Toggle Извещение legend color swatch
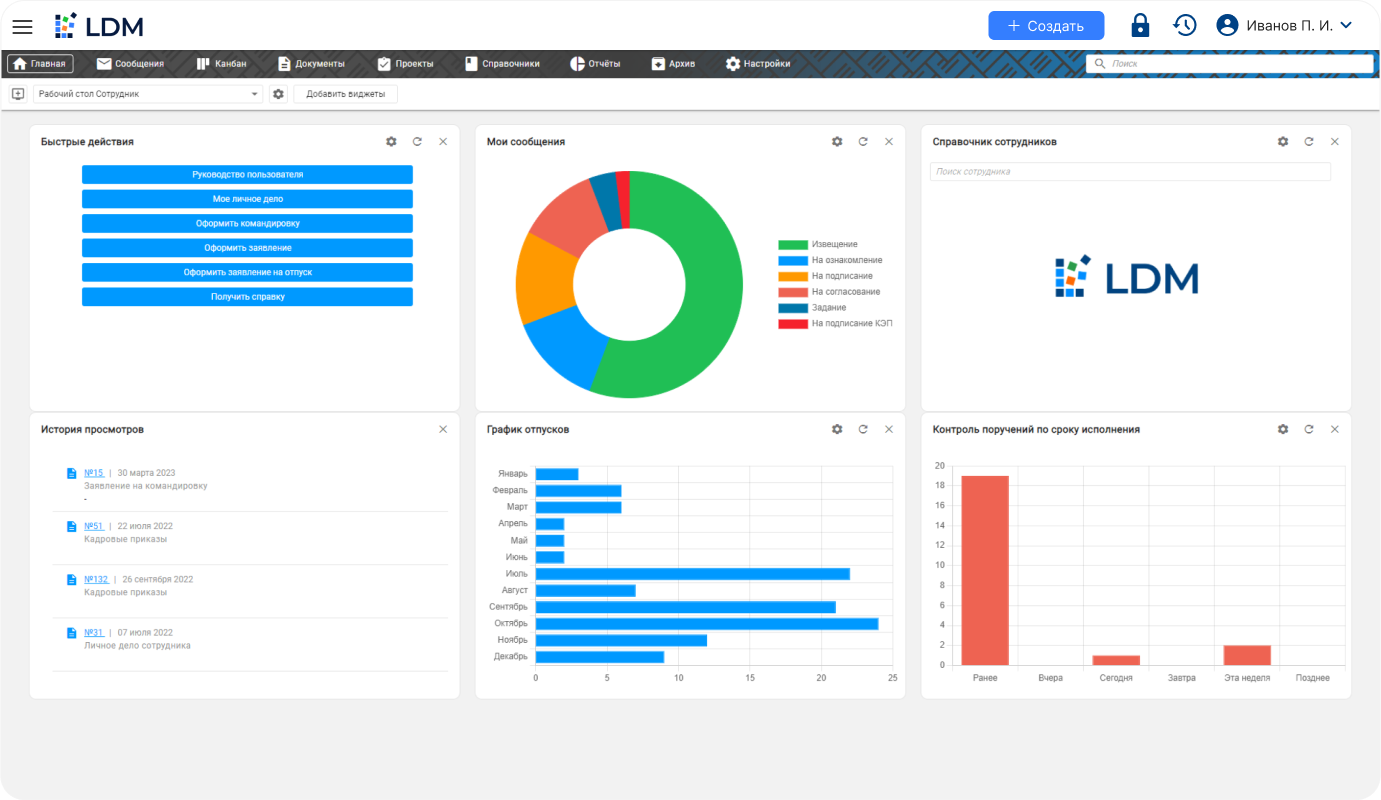Image resolution: width=1381 pixels, height=800 pixels. point(793,245)
